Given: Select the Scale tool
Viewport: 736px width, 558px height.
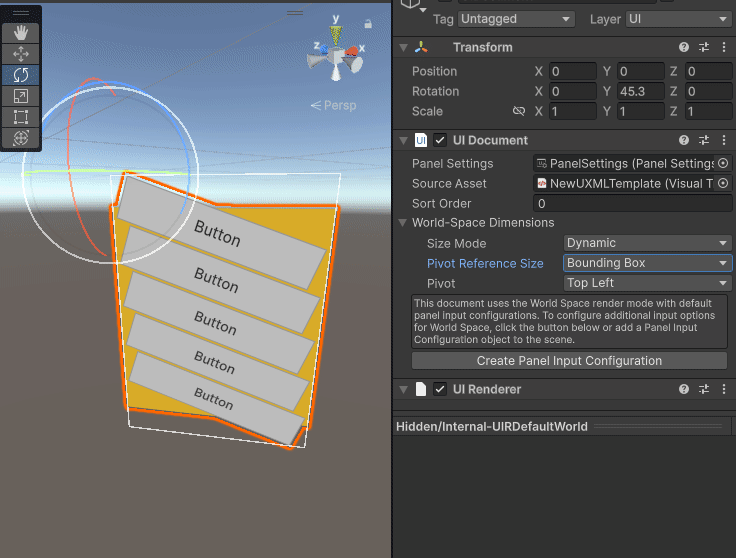Looking at the screenshot, I should 21,96.
